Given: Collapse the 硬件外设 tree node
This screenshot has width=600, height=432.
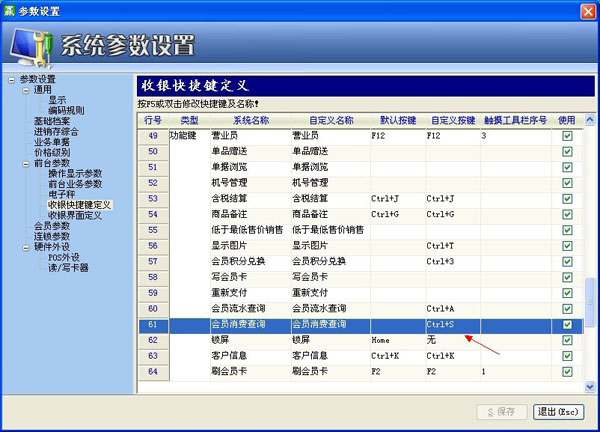Looking at the screenshot, I should click(x=24, y=246).
